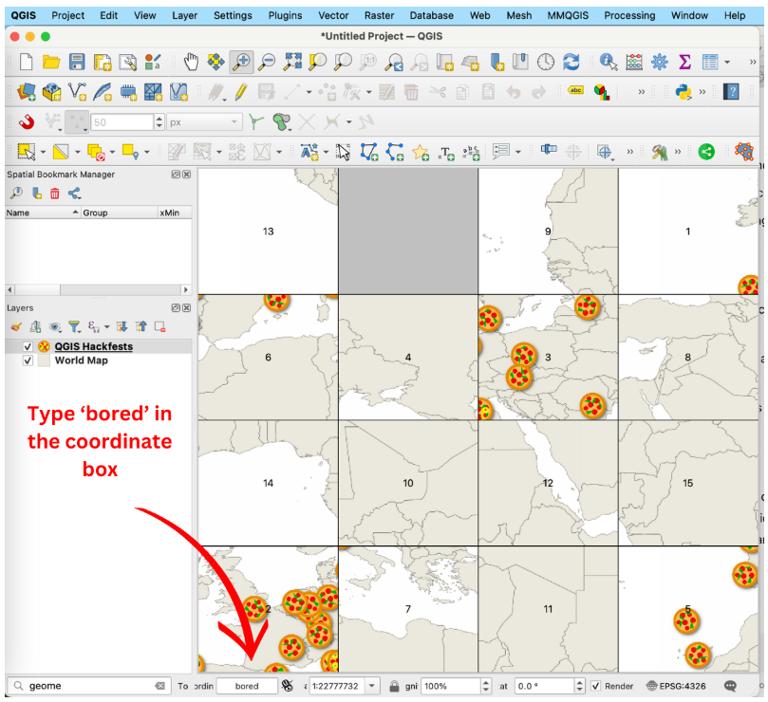This screenshot has height=702, width=768.
Task: Activate the Zoom In magnifier tool
Action: pyautogui.click(x=241, y=62)
